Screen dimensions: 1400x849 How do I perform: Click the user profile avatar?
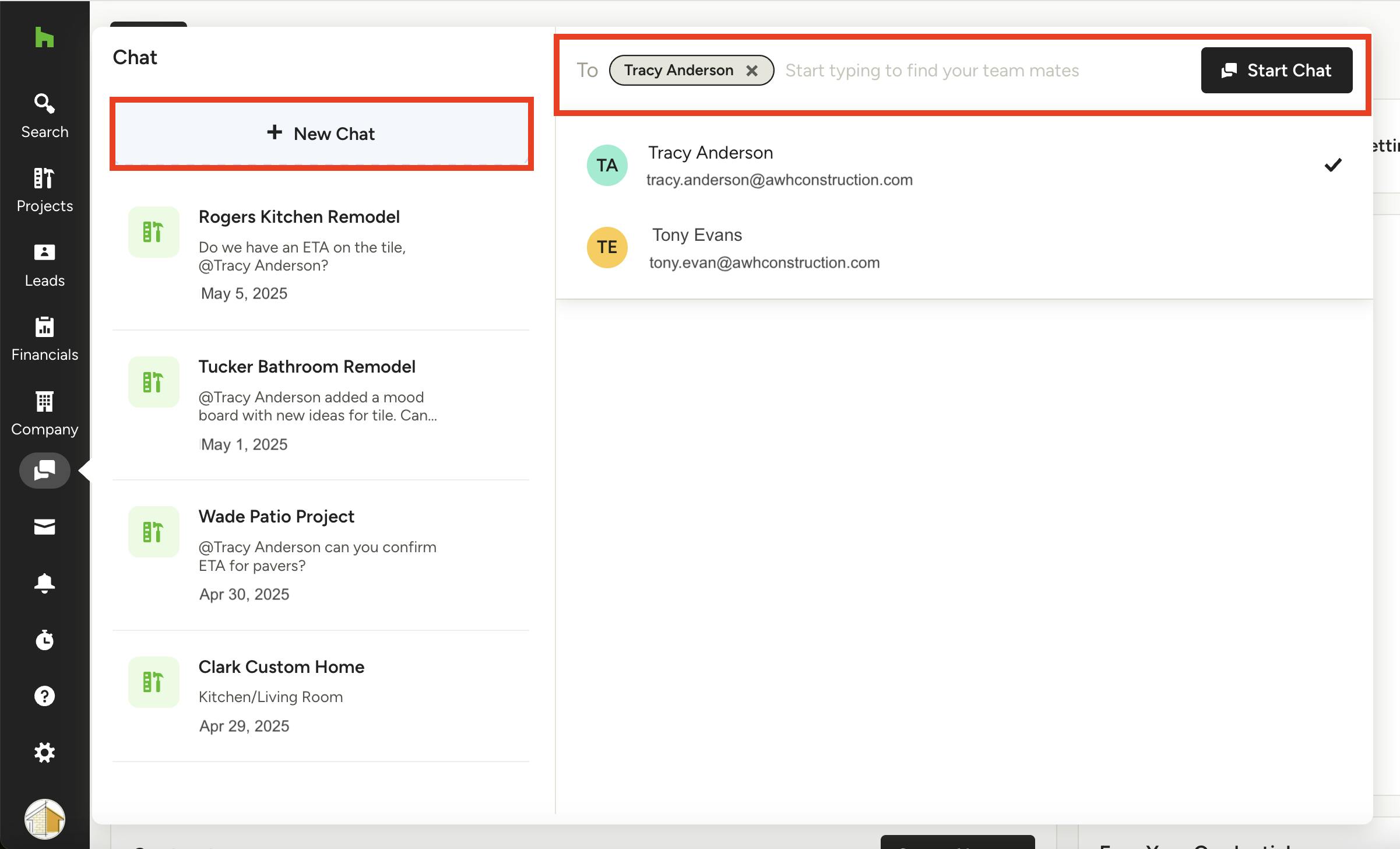click(x=44, y=819)
